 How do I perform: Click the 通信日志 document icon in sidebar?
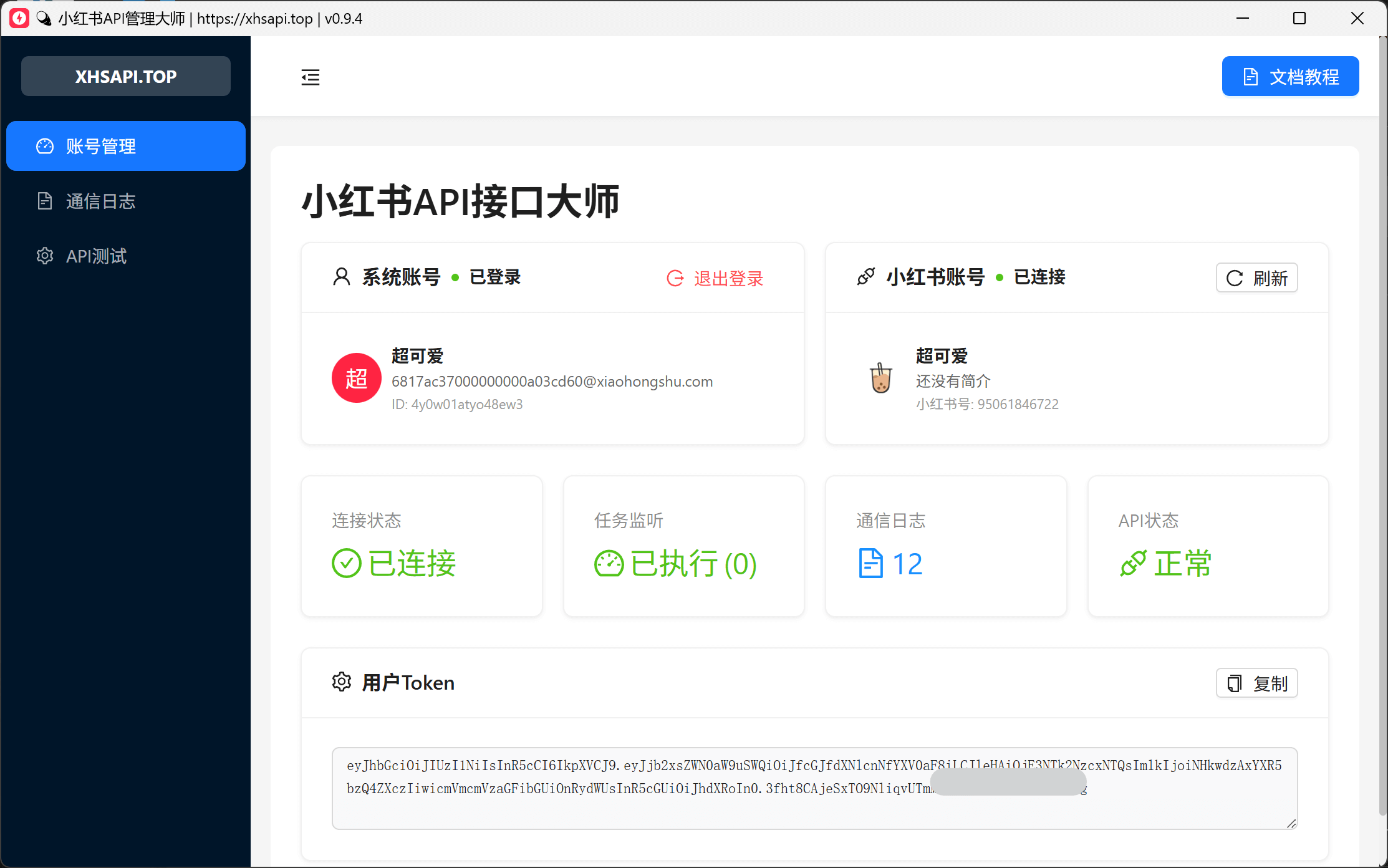[x=45, y=201]
